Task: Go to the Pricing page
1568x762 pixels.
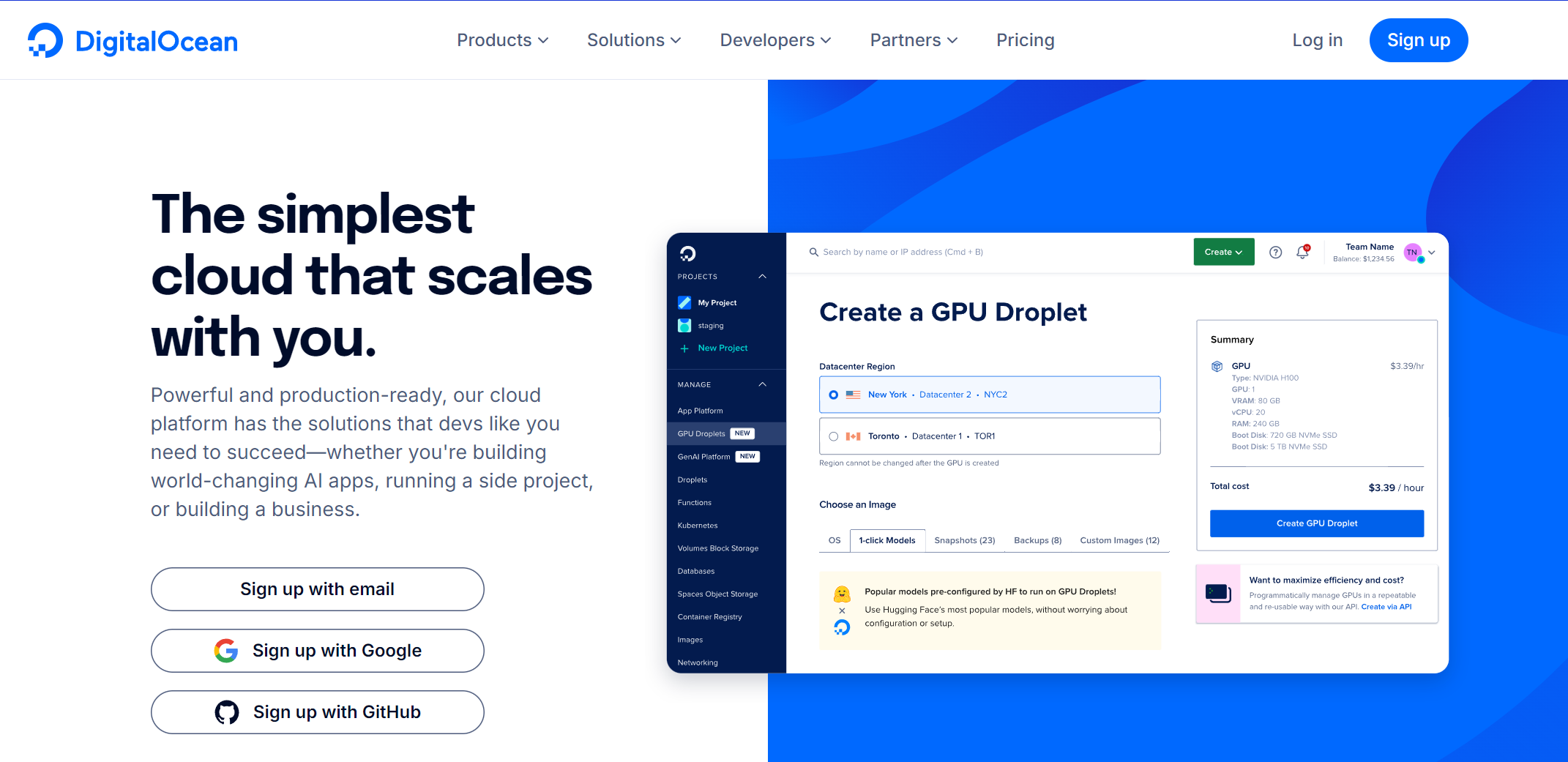Action: [1025, 40]
